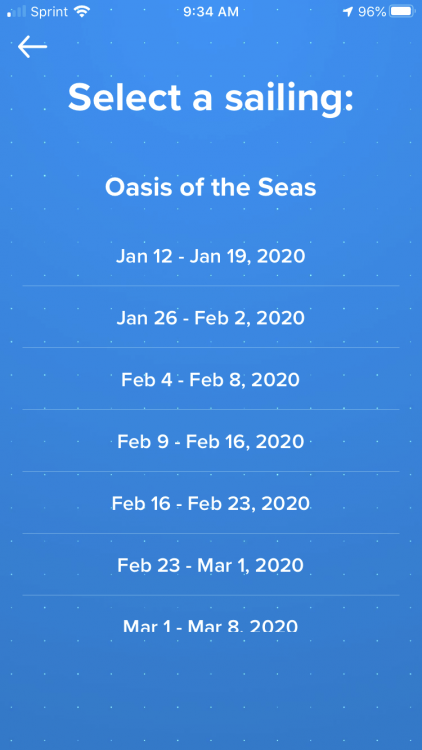Click the Select a sailing heading
This screenshot has width=422, height=750.
[x=211, y=98]
